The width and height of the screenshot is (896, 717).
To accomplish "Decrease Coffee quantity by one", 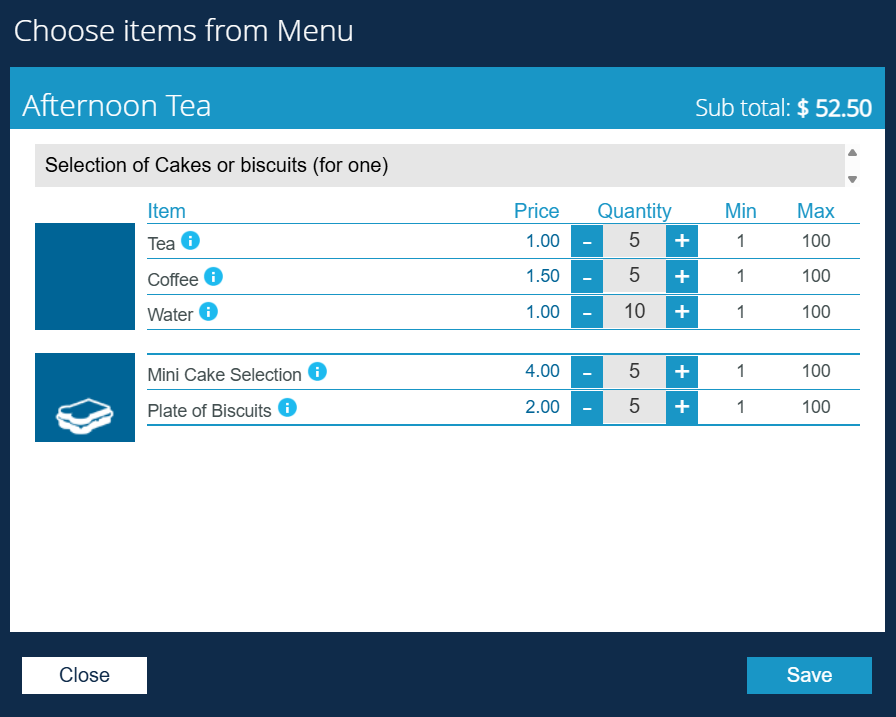I will 587,276.
